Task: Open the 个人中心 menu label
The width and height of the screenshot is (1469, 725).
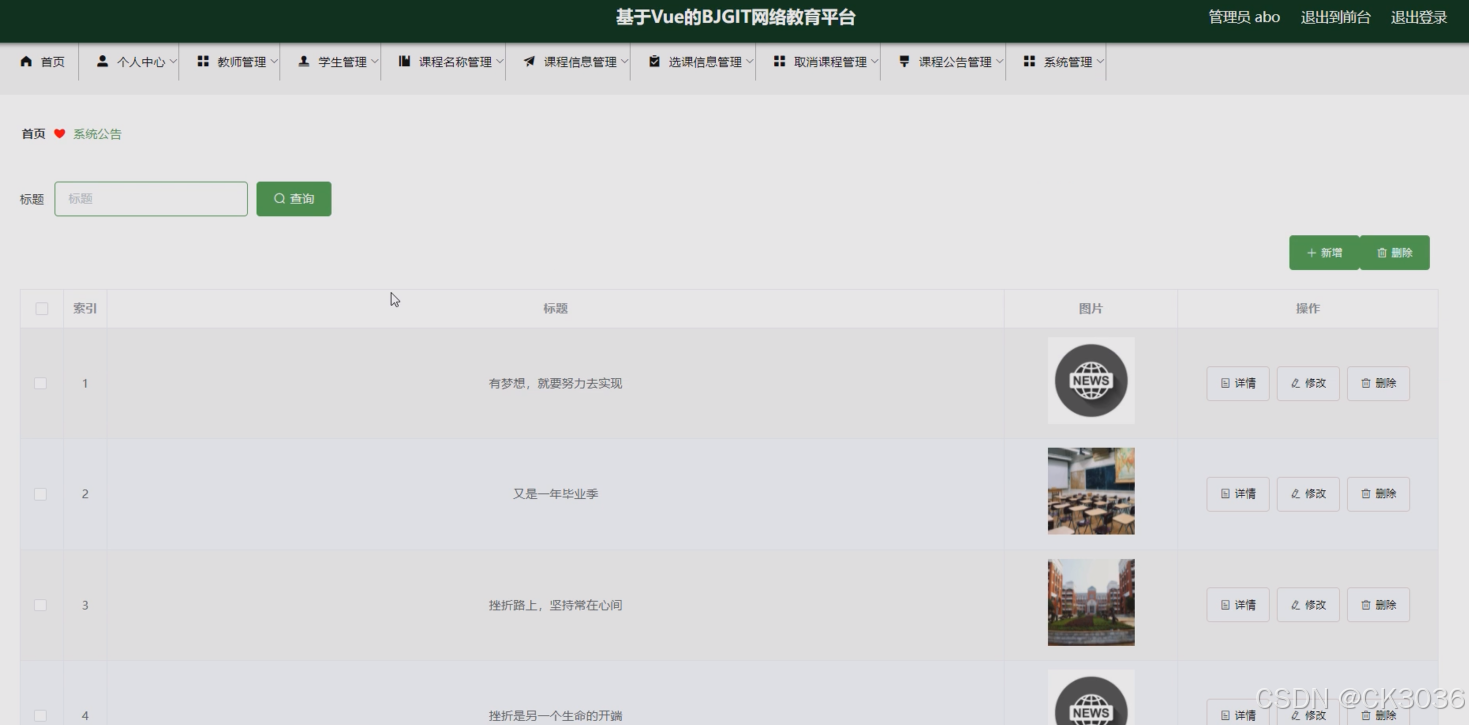Action: click(141, 62)
